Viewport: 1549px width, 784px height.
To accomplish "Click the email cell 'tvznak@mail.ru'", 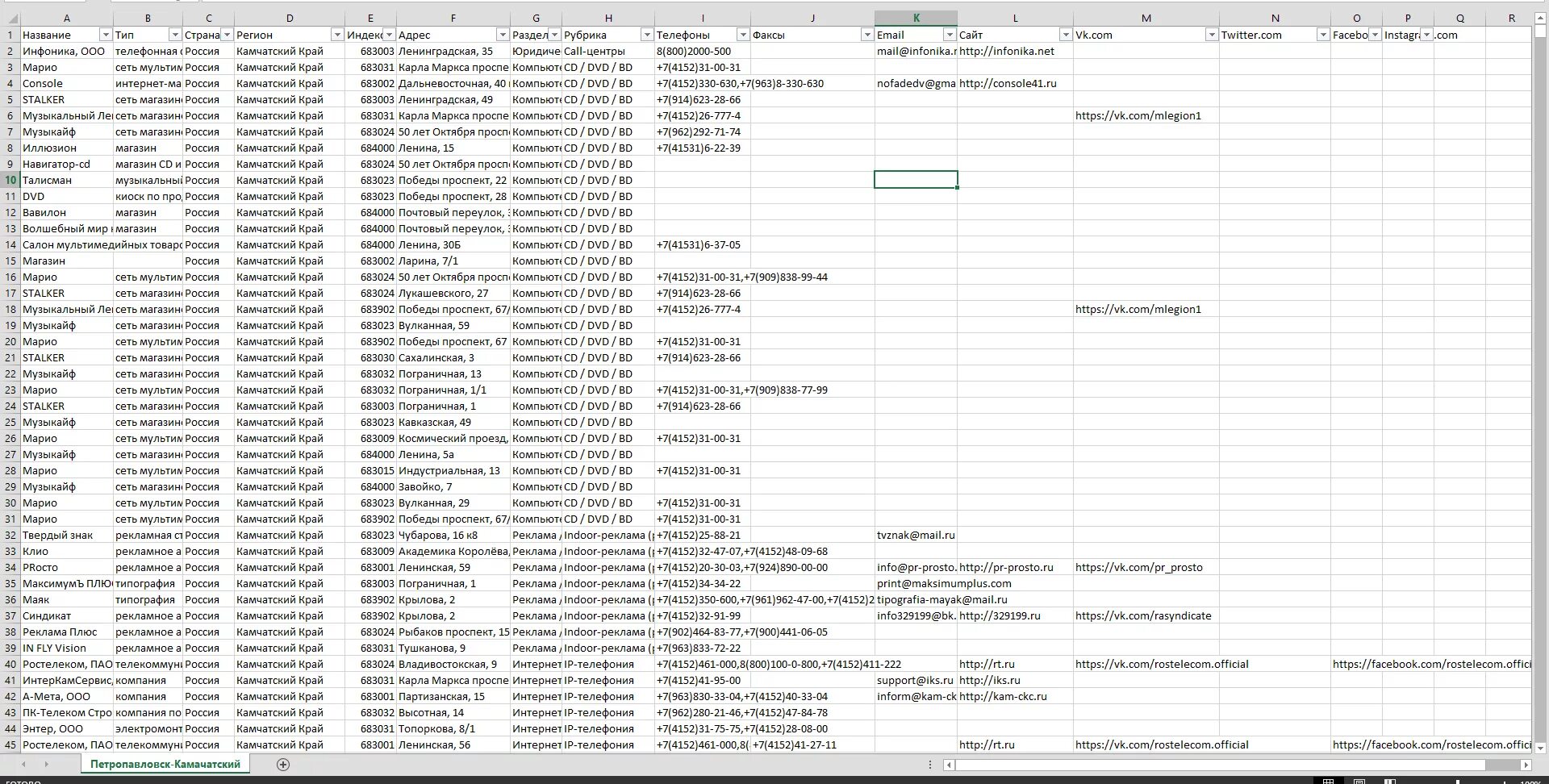I will click(916, 535).
